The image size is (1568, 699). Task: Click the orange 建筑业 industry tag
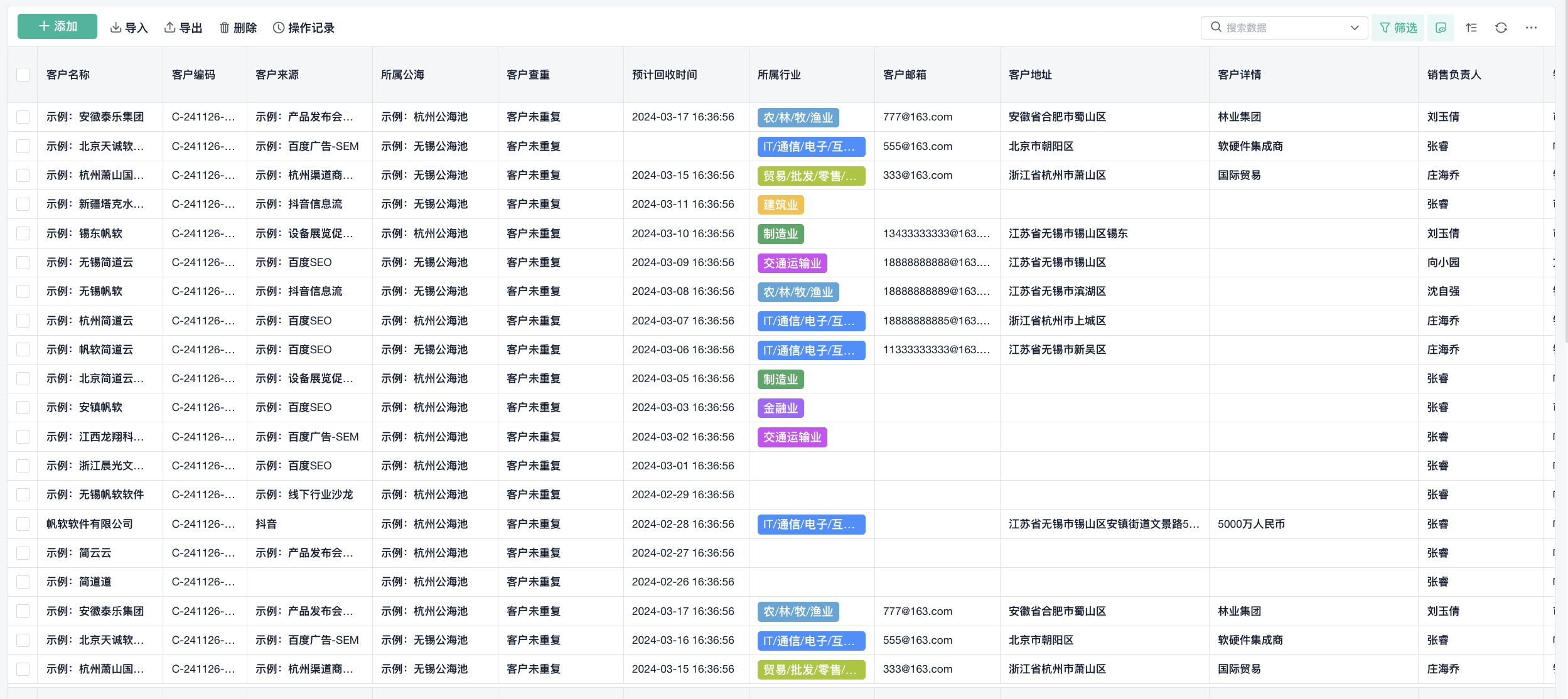[780, 205]
